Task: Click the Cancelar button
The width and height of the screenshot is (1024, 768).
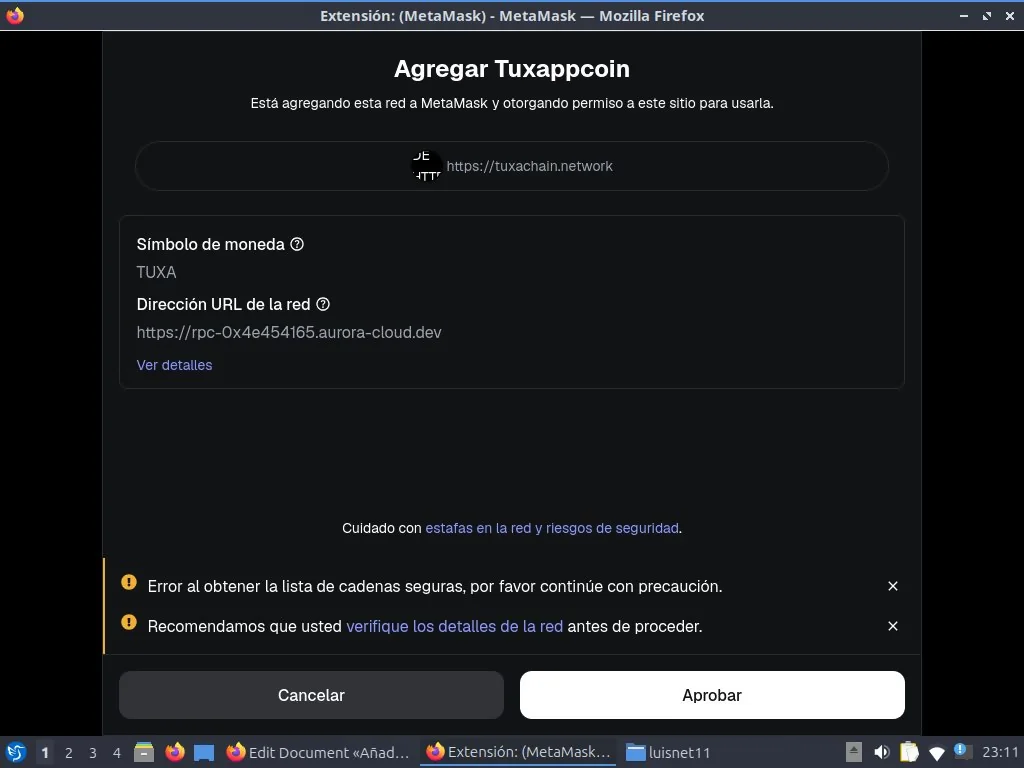Action: tap(311, 695)
